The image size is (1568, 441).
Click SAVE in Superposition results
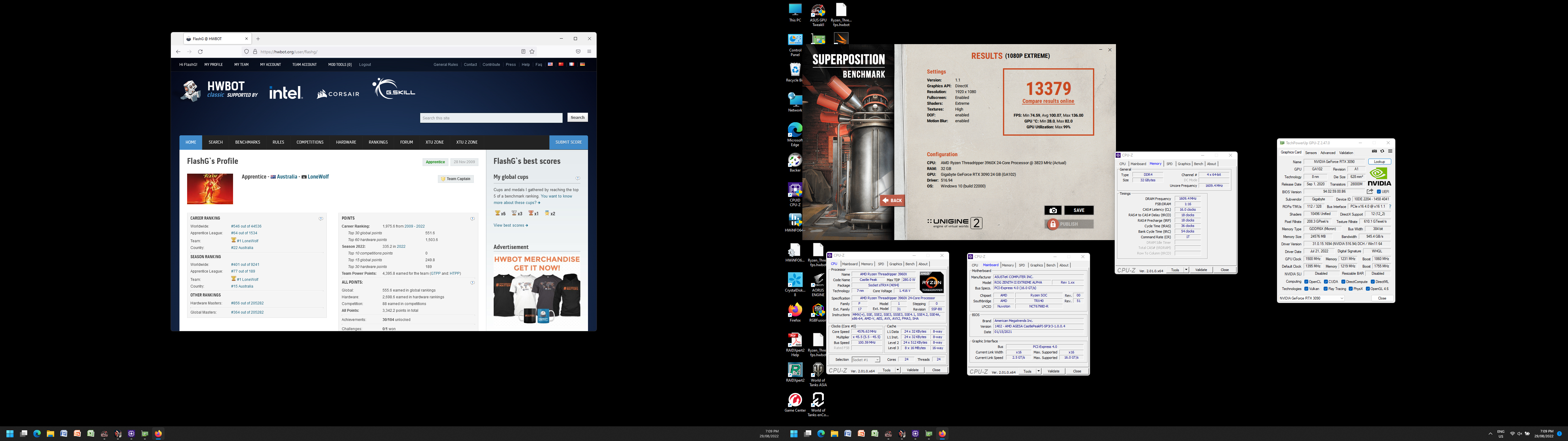point(1079,210)
